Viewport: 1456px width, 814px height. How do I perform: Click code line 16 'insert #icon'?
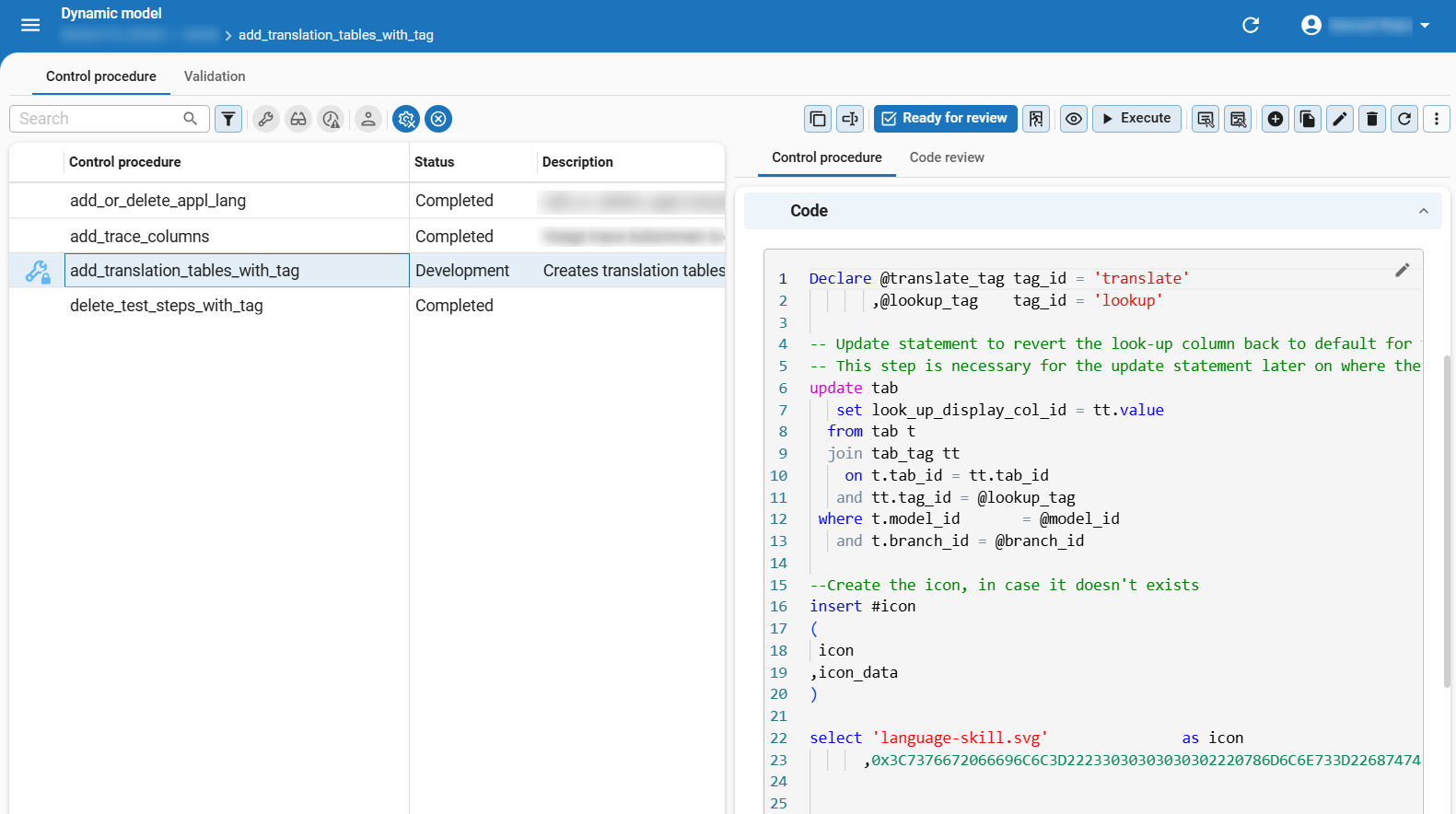point(863,606)
